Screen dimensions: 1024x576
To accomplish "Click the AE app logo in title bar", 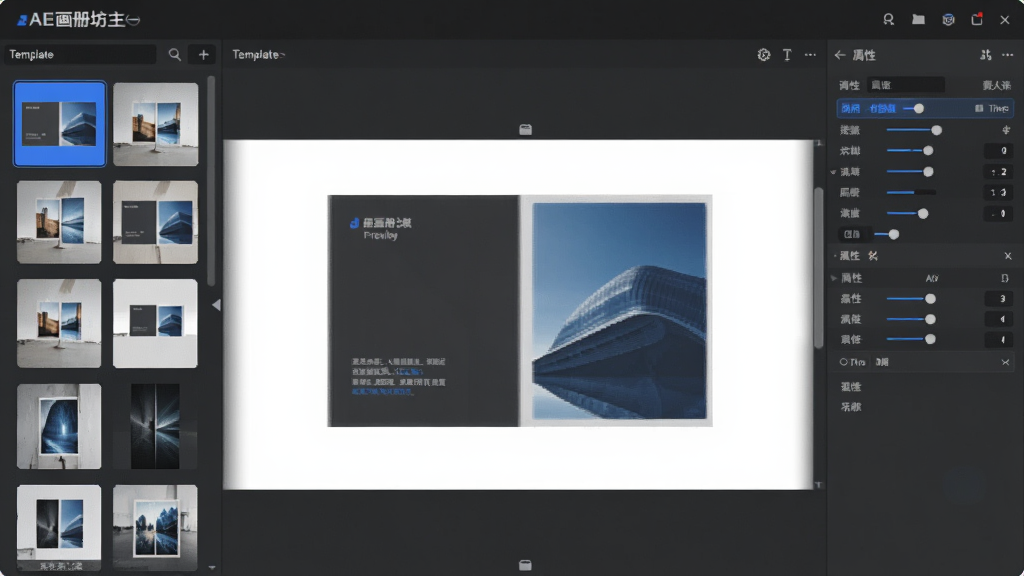I will [x=22, y=20].
